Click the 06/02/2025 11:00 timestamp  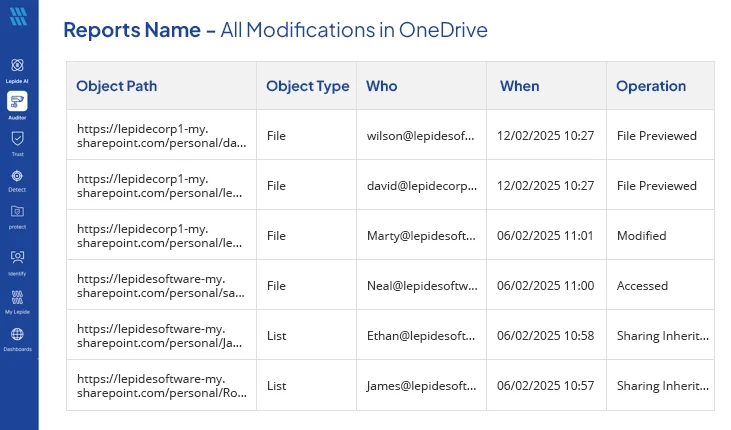pyautogui.click(x=545, y=285)
